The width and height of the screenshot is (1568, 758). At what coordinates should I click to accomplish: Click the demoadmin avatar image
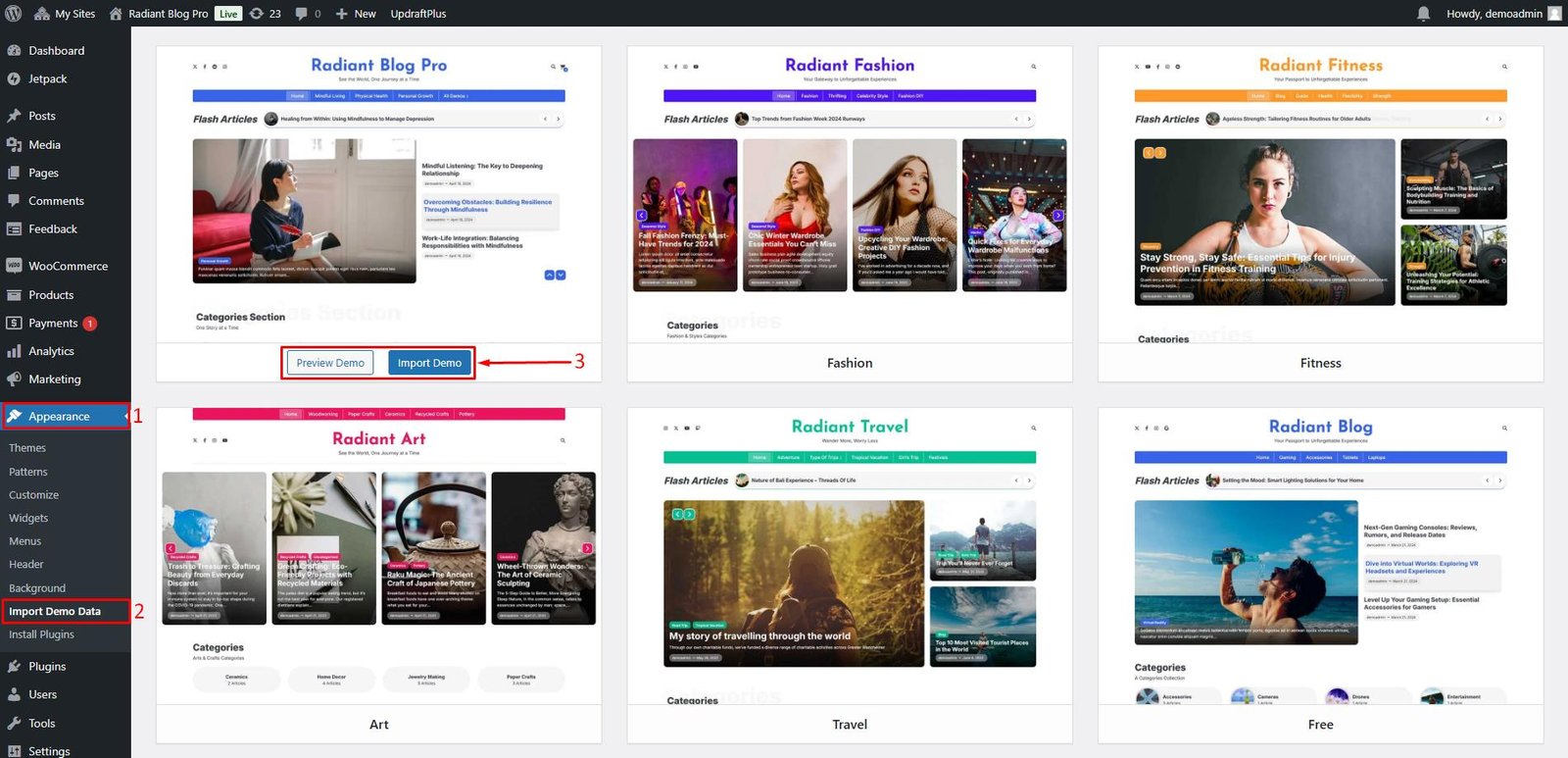(x=1554, y=14)
